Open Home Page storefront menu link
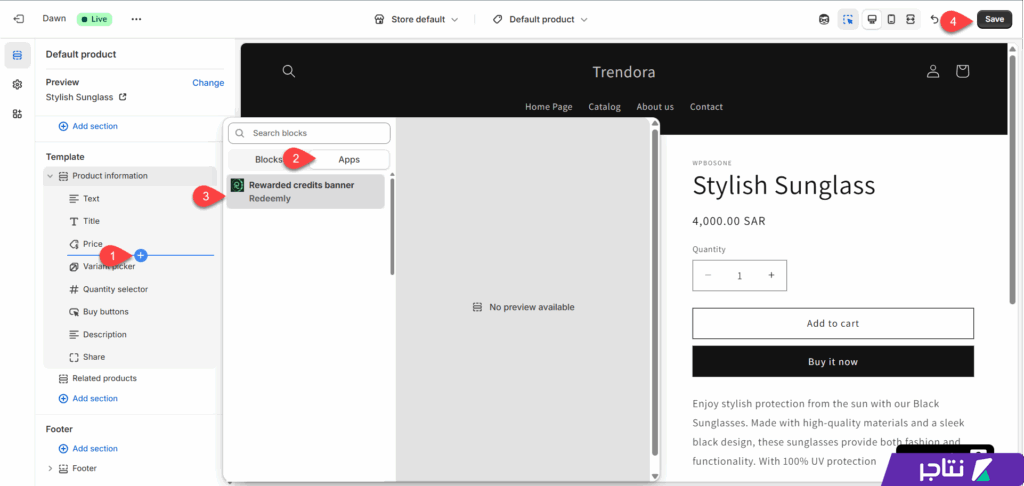This screenshot has height=486, width=1024. (x=549, y=106)
